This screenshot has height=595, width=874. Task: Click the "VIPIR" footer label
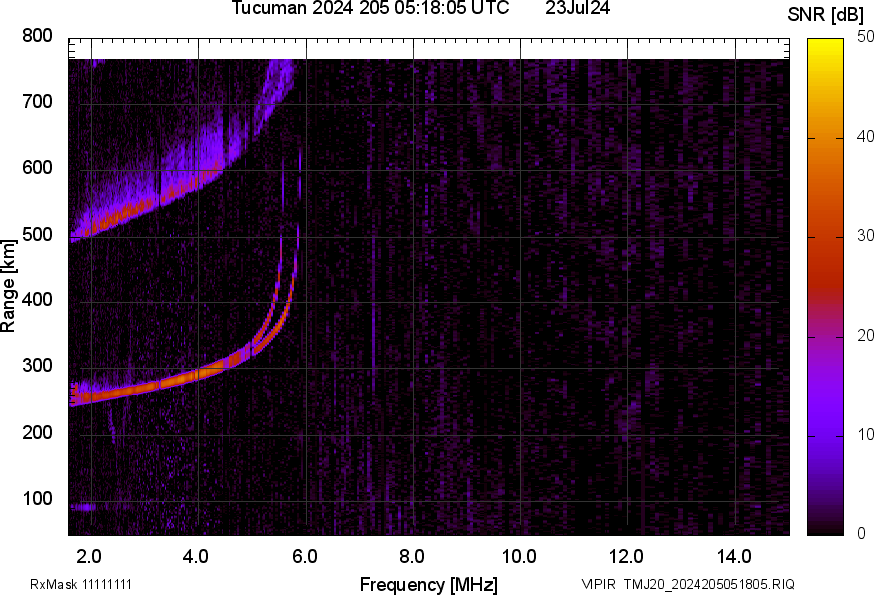pos(599,584)
